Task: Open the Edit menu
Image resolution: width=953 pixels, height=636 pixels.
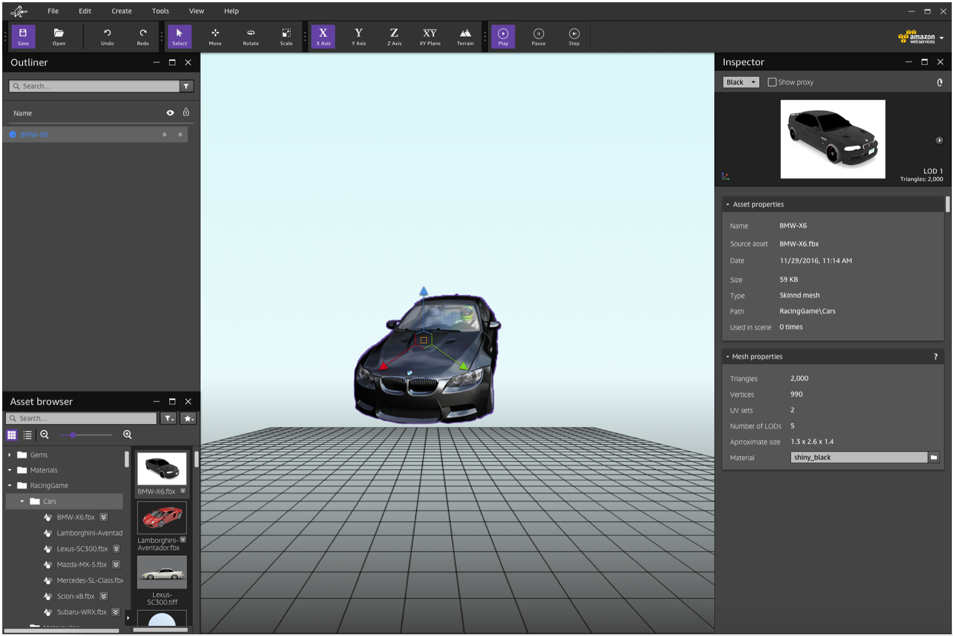Action: point(85,11)
